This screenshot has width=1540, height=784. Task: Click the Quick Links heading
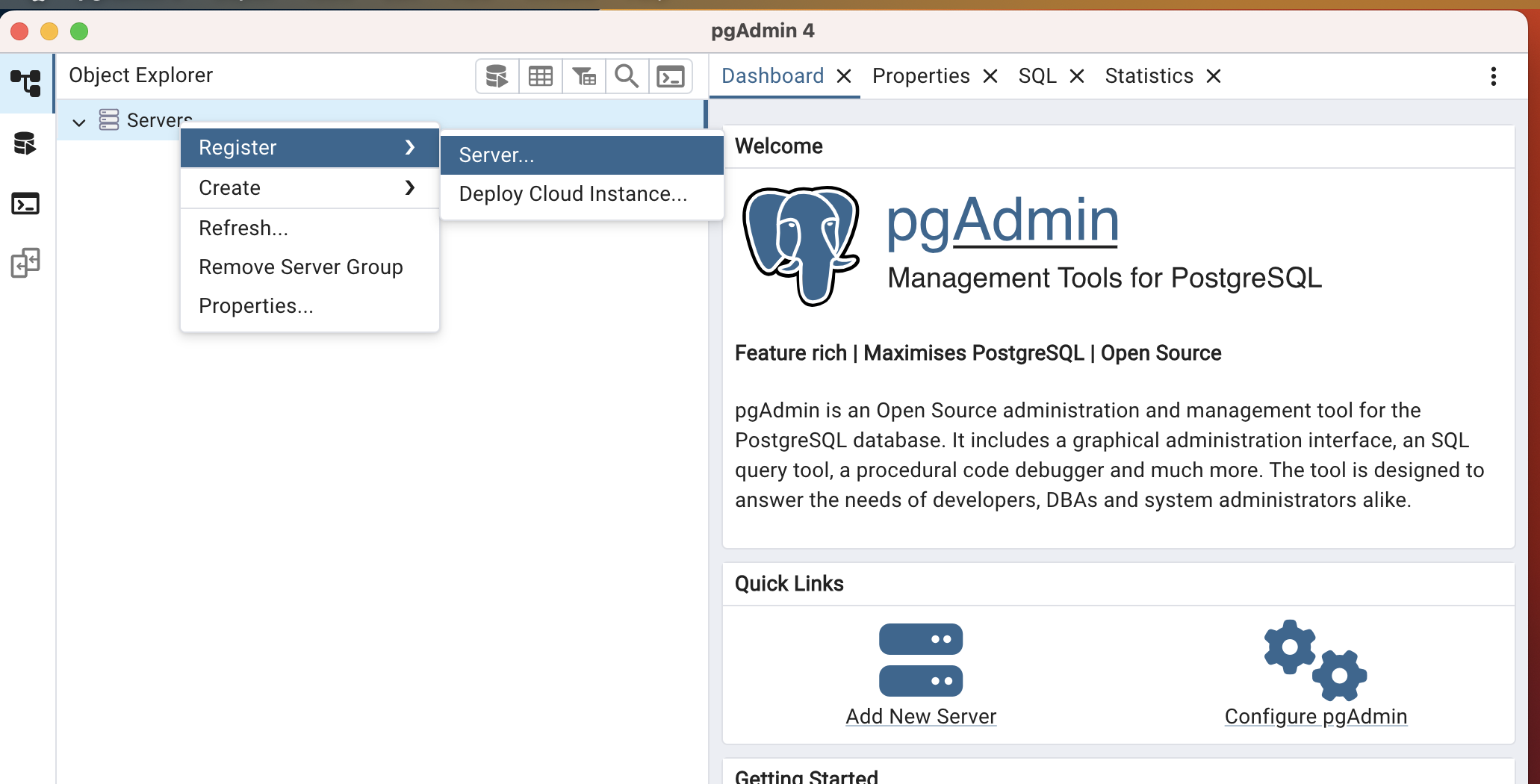(x=789, y=584)
